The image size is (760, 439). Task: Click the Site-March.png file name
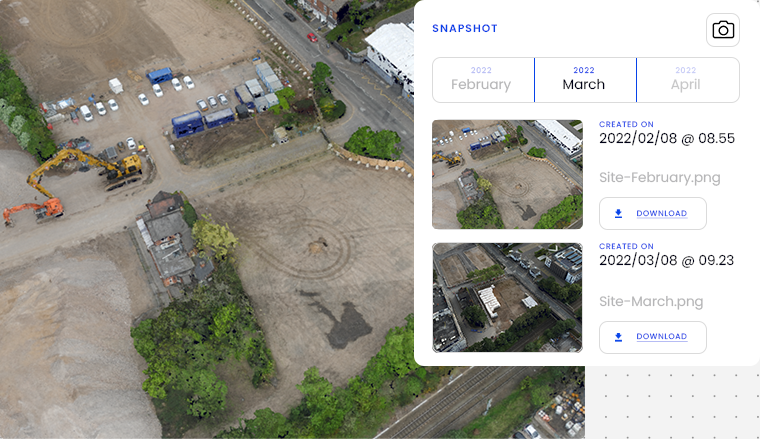[x=651, y=301]
